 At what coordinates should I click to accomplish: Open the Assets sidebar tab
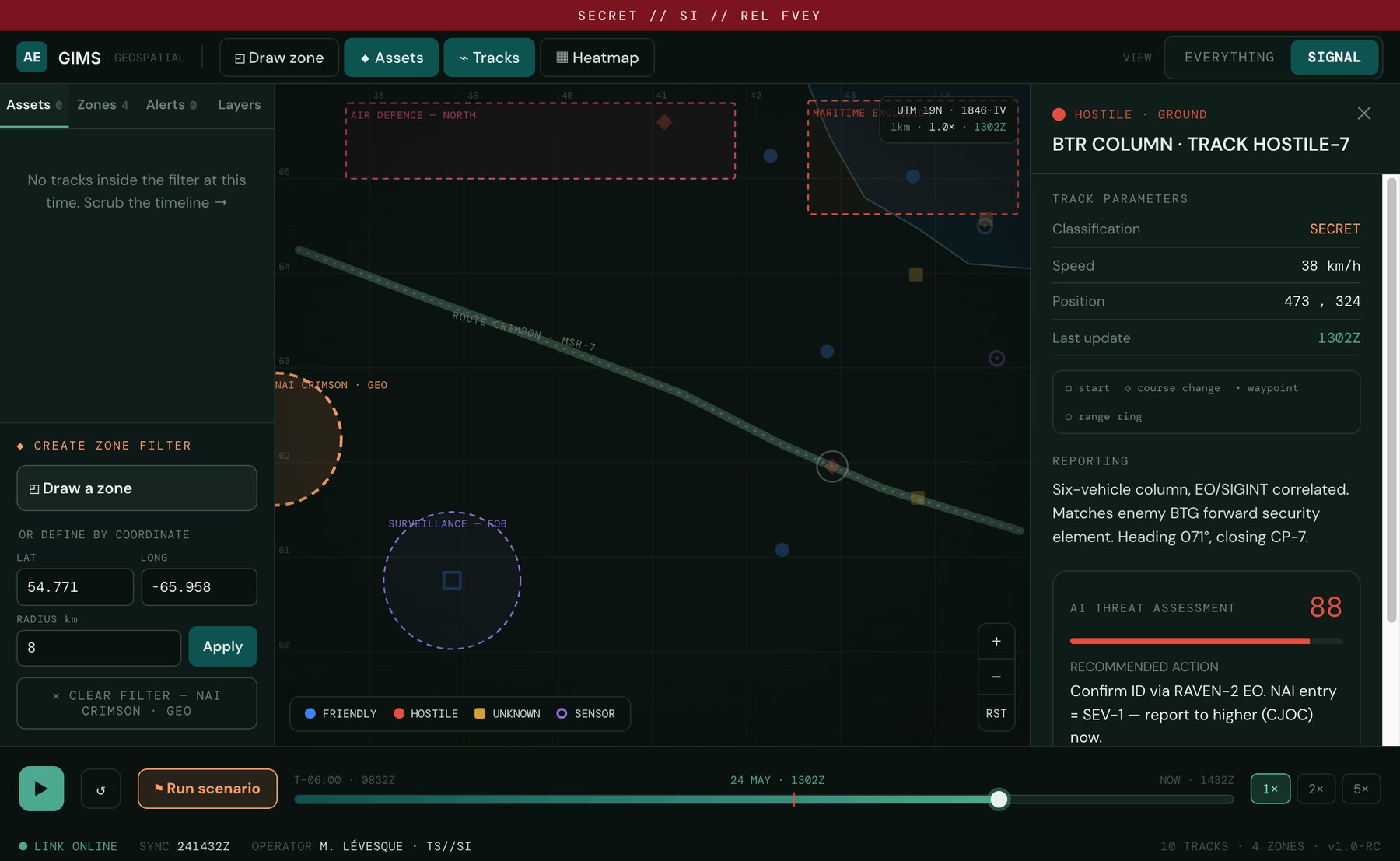(x=34, y=105)
